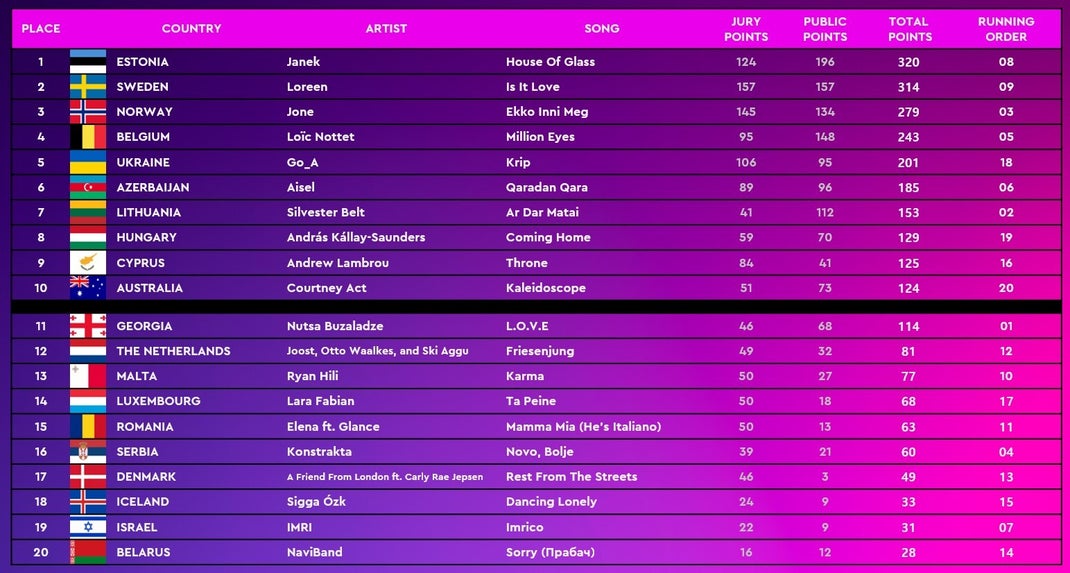Click the Ukraine flag icon
Viewport: 1070px width, 573px height.
tap(88, 162)
